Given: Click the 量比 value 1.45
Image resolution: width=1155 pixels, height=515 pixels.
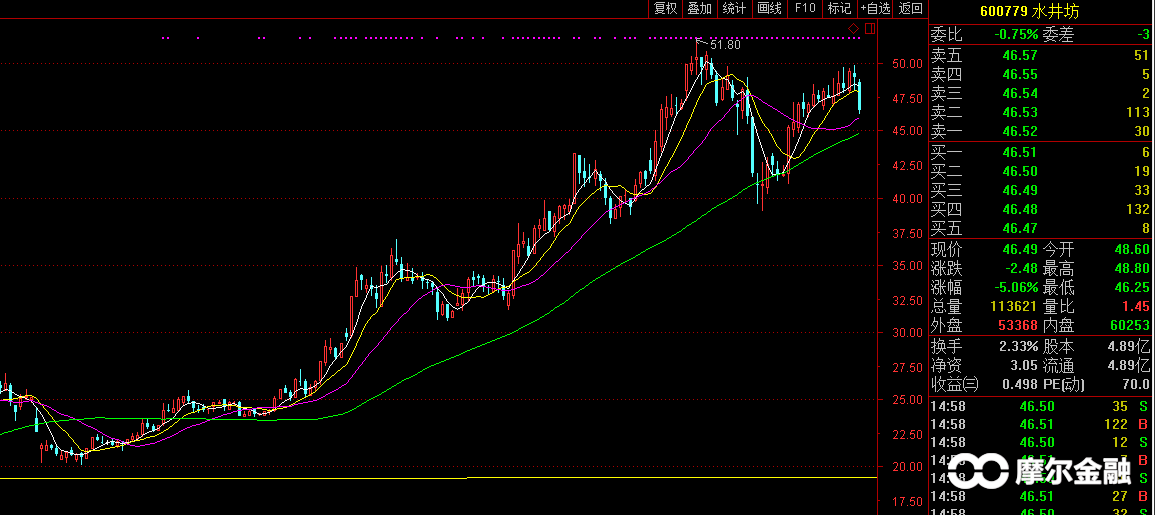Looking at the screenshot, I should tap(1137, 307).
